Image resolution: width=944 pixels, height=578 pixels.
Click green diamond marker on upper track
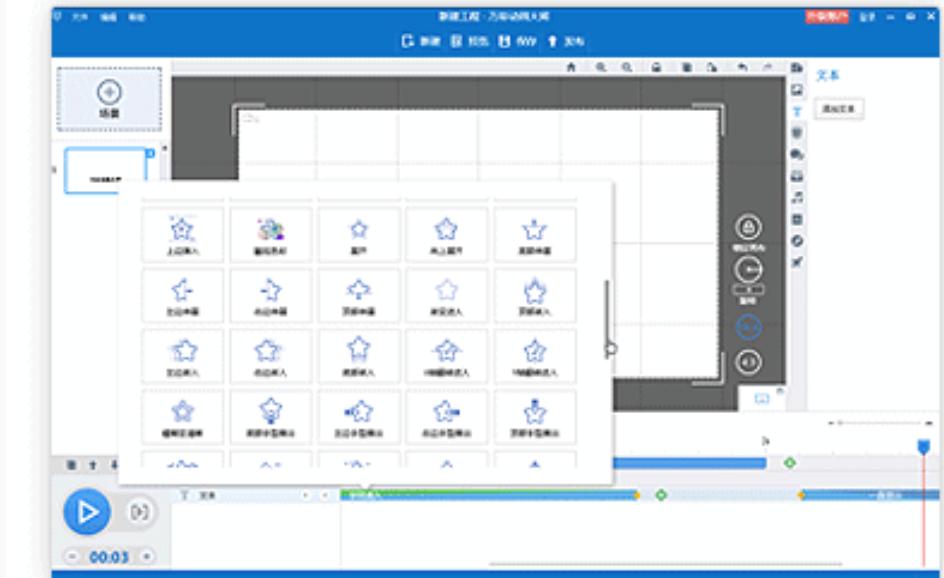tap(790, 463)
